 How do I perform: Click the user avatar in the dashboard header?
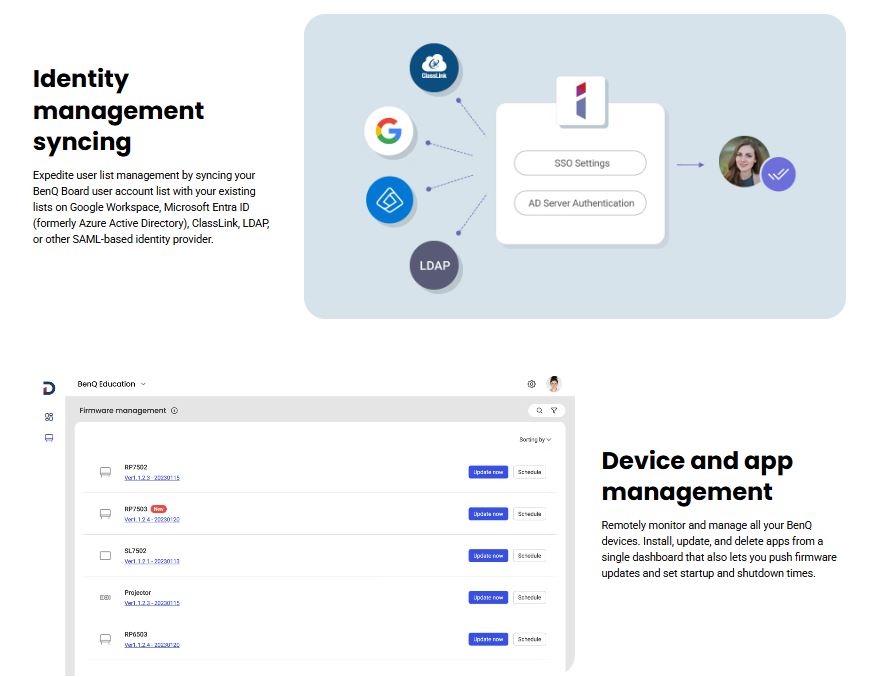(554, 384)
